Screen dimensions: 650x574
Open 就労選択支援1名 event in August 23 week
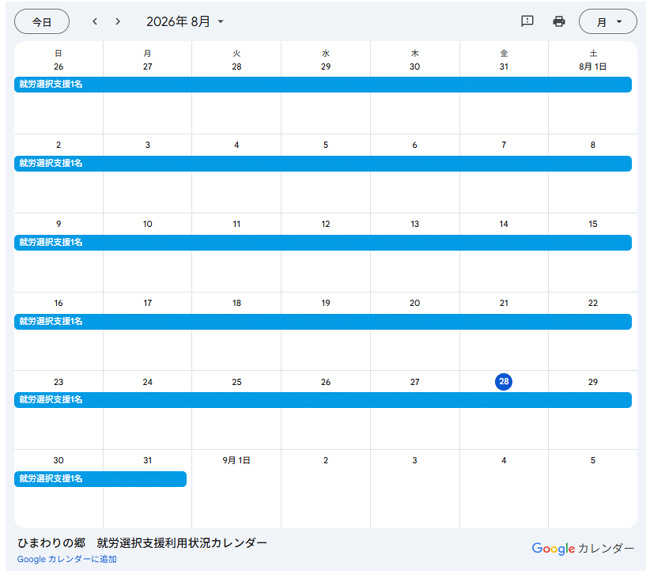coord(323,400)
